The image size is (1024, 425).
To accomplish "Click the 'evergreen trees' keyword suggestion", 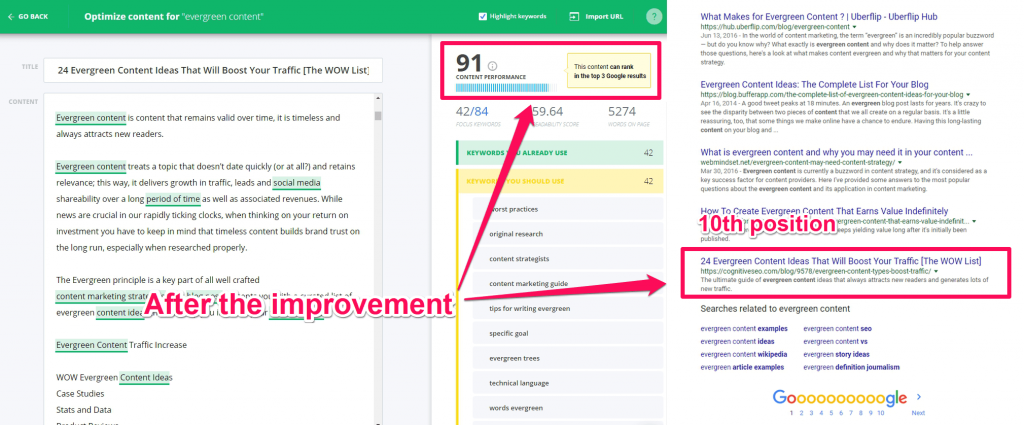I will (568, 358).
